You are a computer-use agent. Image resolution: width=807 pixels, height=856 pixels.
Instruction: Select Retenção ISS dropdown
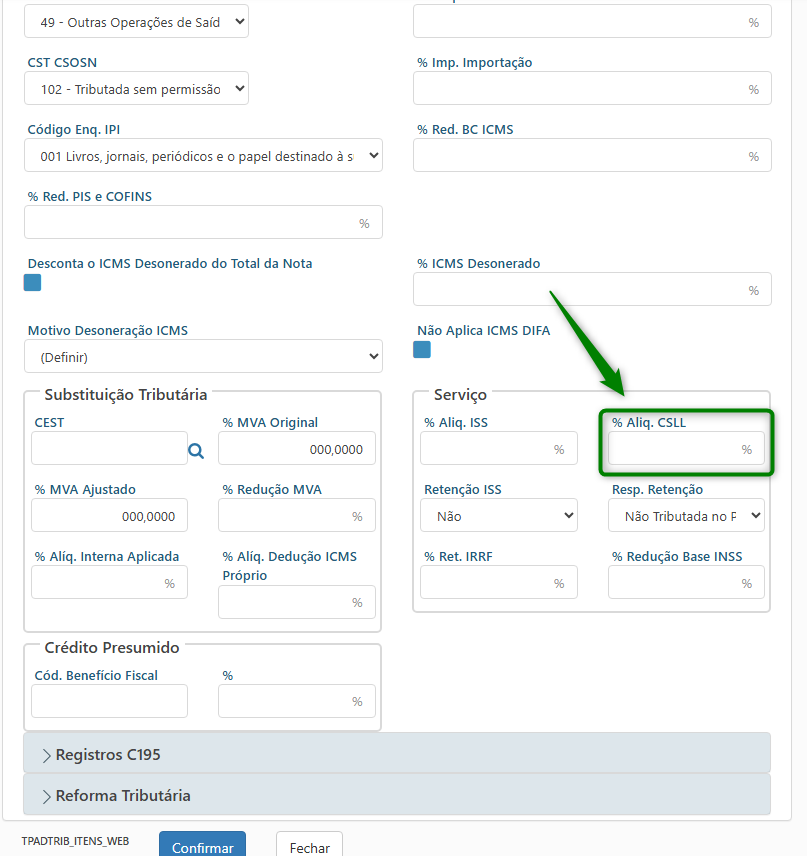[498, 516]
